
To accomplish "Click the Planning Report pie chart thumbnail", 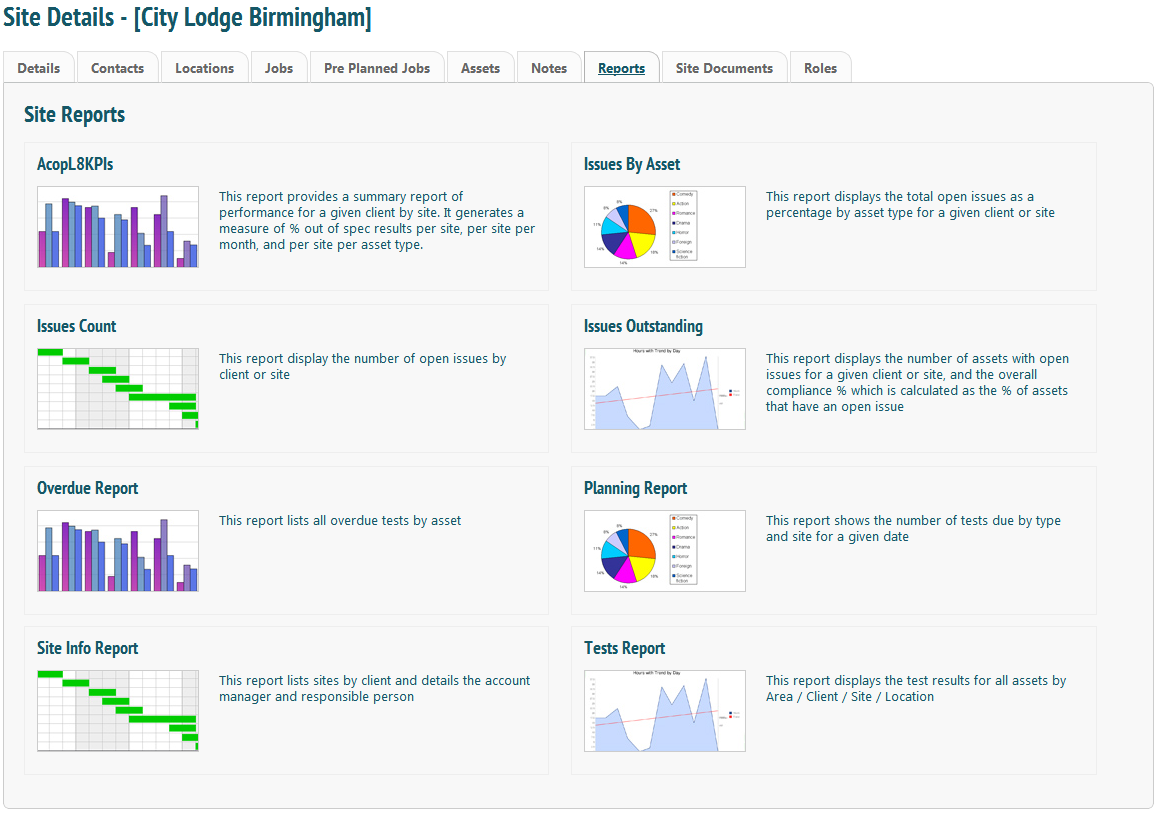I will click(x=665, y=550).
